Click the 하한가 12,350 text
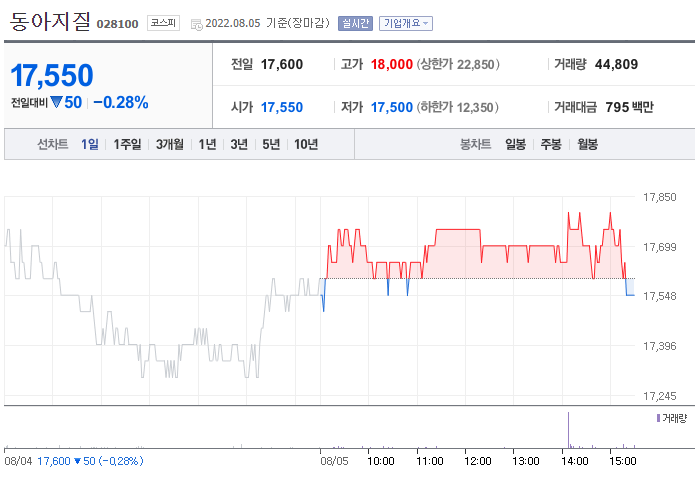The image size is (695, 483). [457, 107]
